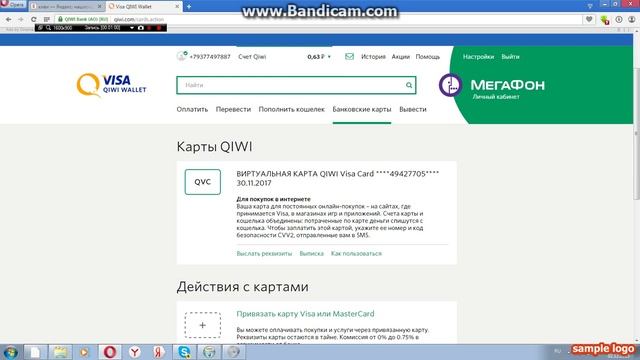
Task: Open Настройки in the green header
Action: (x=478, y=57)
